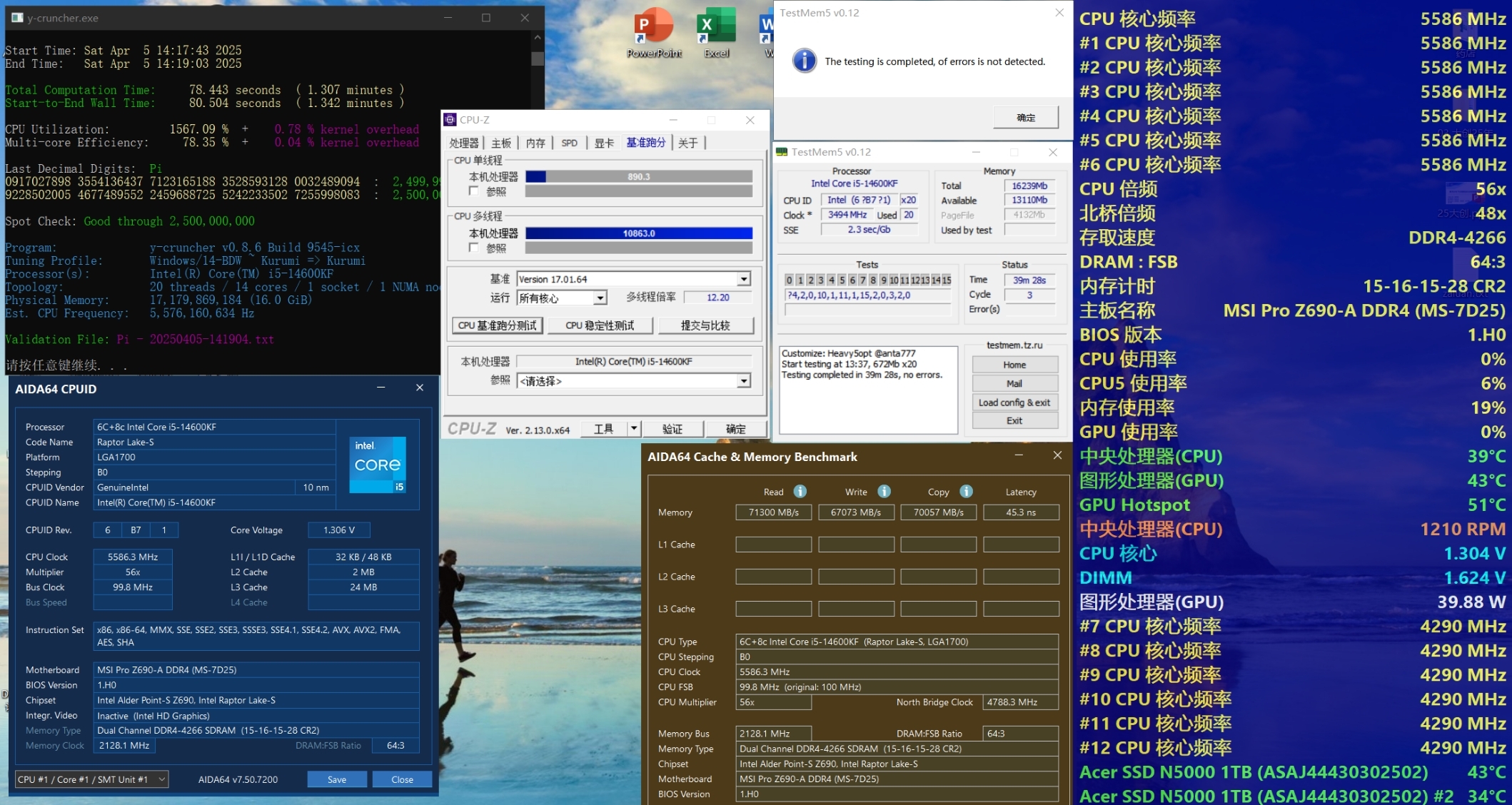Switch to 显卡 tab in CPU-Z
The height and width of the screenshot is (805, 1512).
coord(604,143)
